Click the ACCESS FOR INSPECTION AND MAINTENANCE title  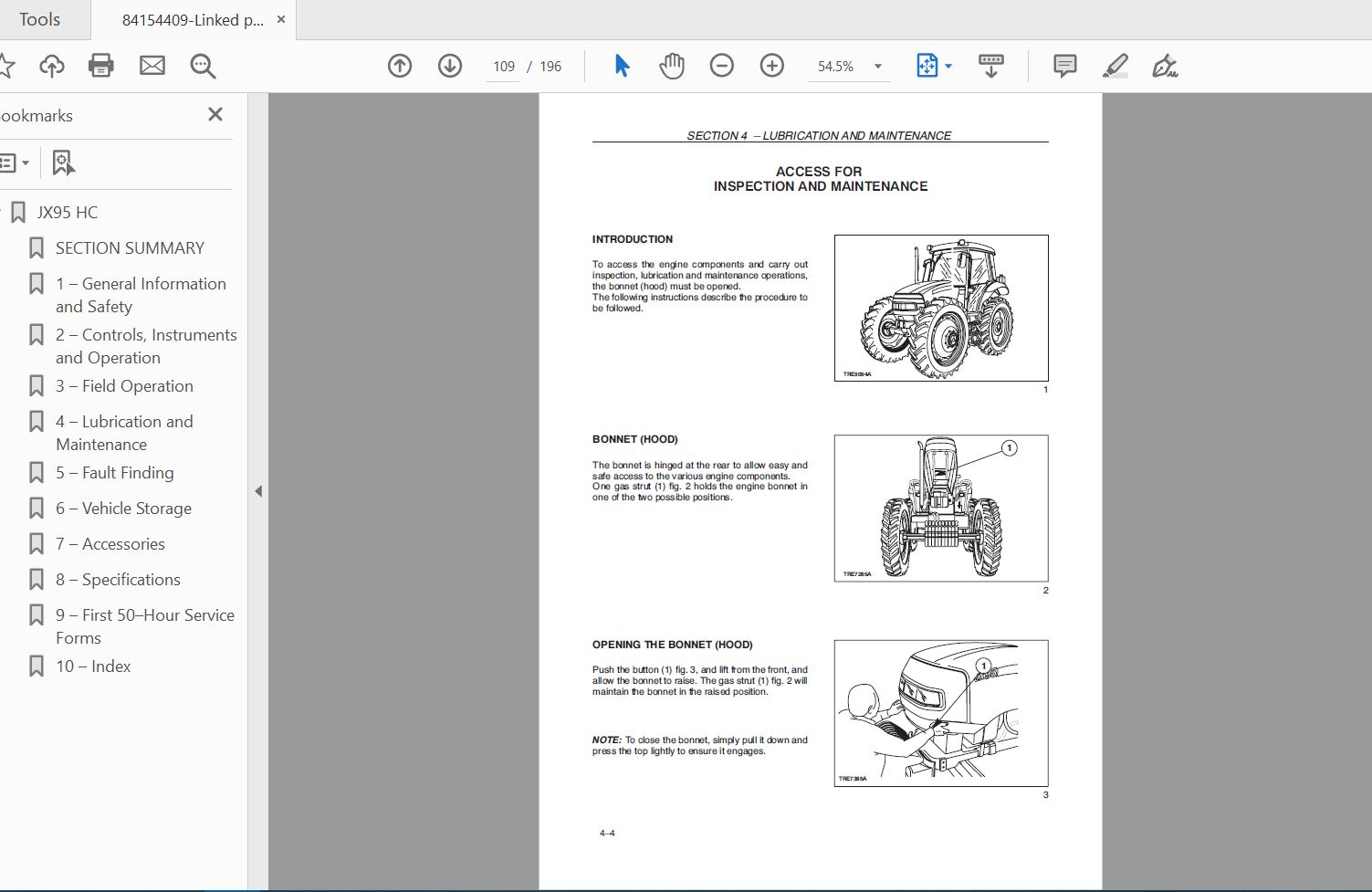pos(820,179)
